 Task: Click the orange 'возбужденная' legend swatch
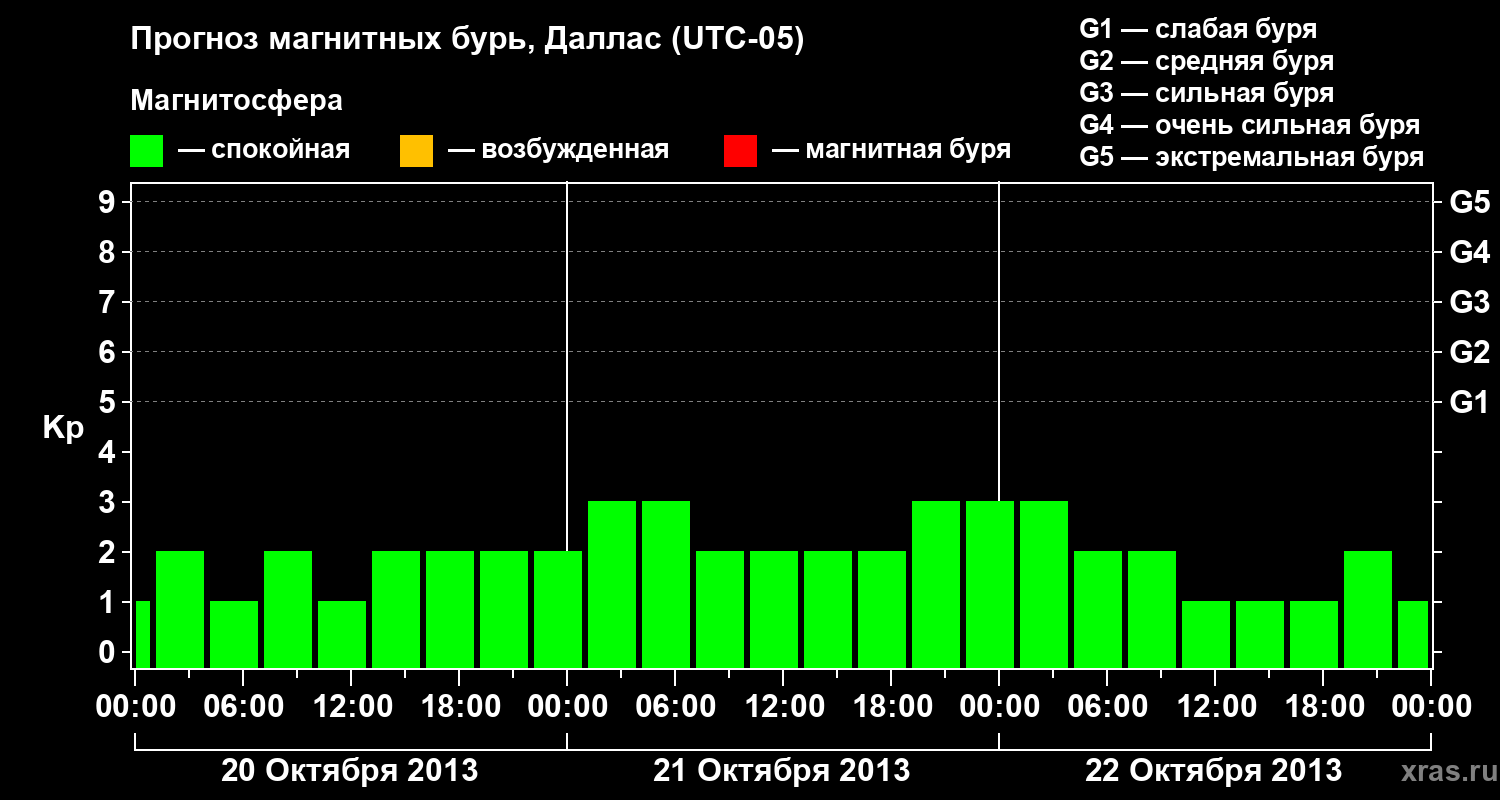click(x=416, y=151)
